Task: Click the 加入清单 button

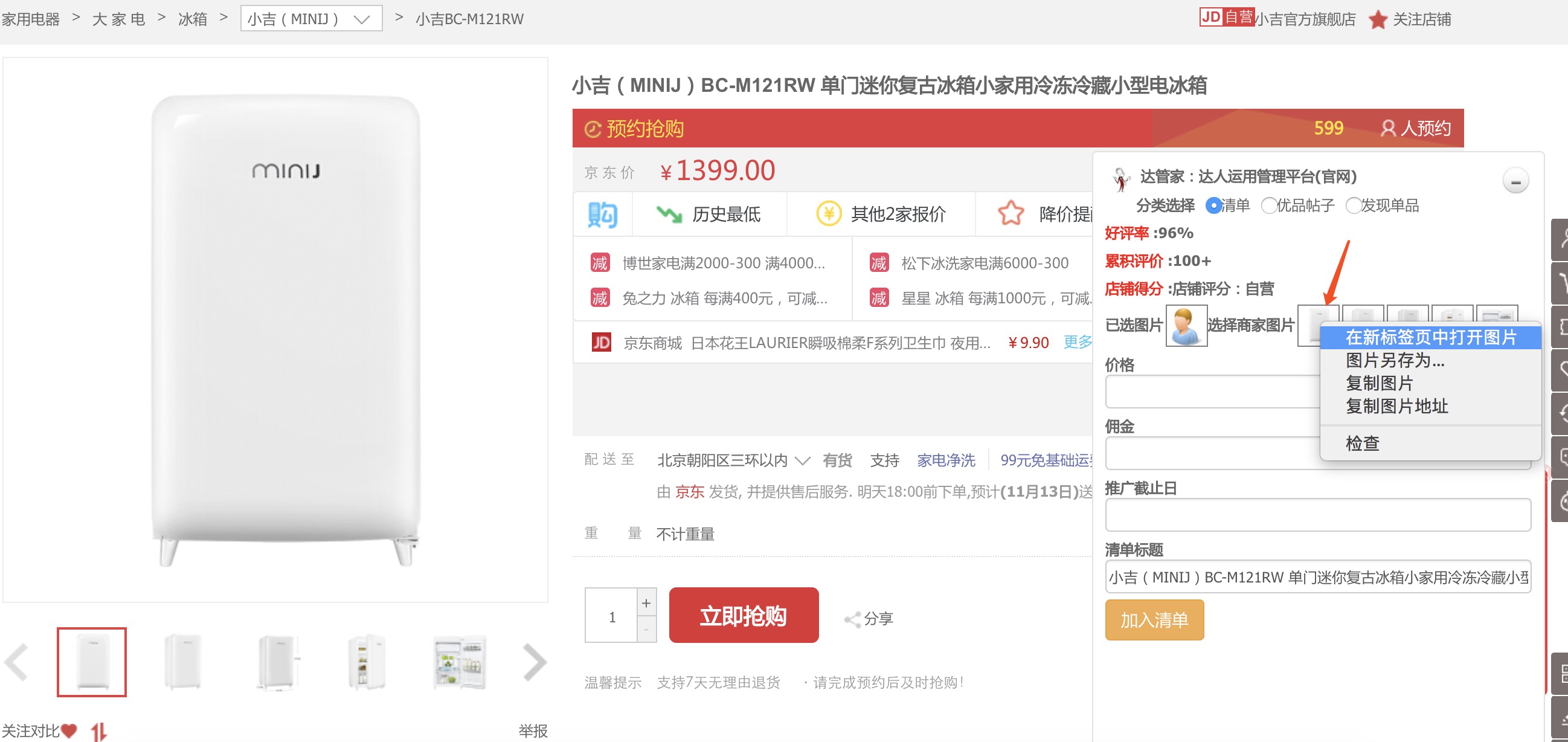Action: 1154,620
